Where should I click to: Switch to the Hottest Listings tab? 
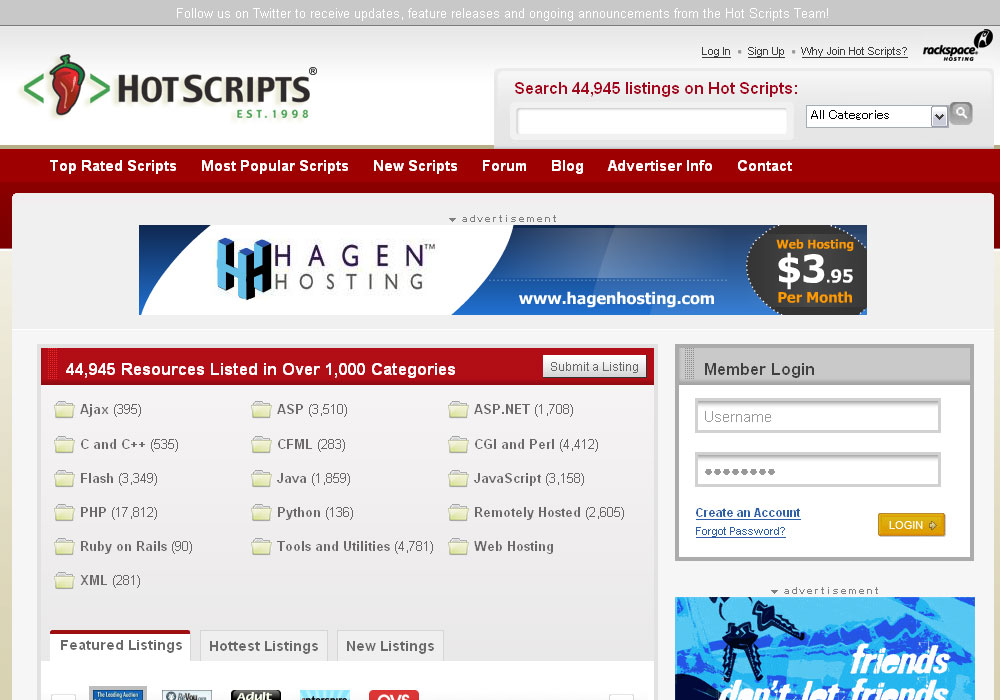coord(263,646)
